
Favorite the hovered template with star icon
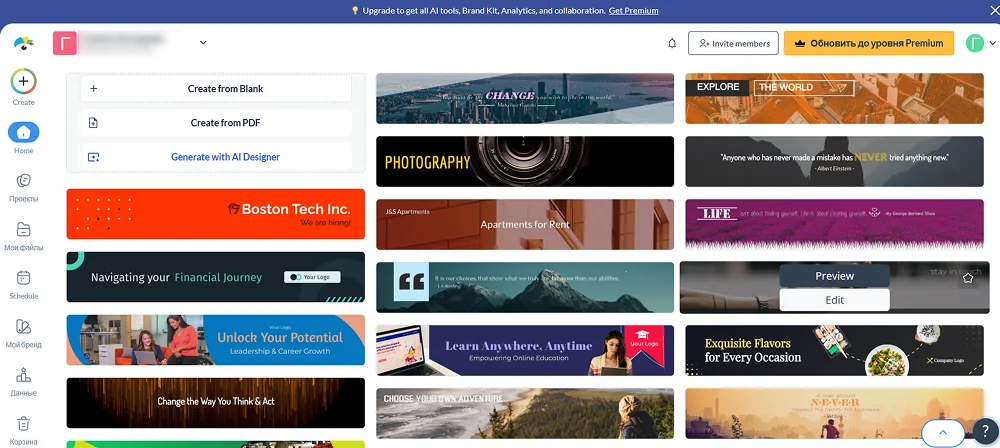click(x=967, y=278)
